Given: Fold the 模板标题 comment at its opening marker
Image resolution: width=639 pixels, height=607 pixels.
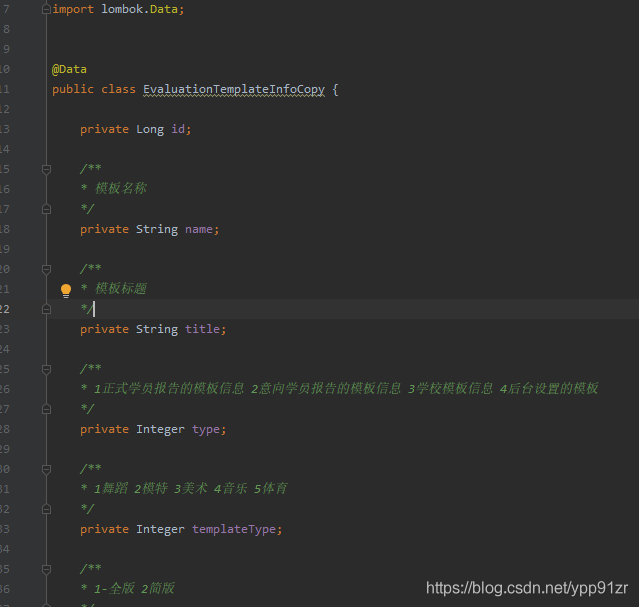Looking at the screenshot, I should [x=46, y=269].
